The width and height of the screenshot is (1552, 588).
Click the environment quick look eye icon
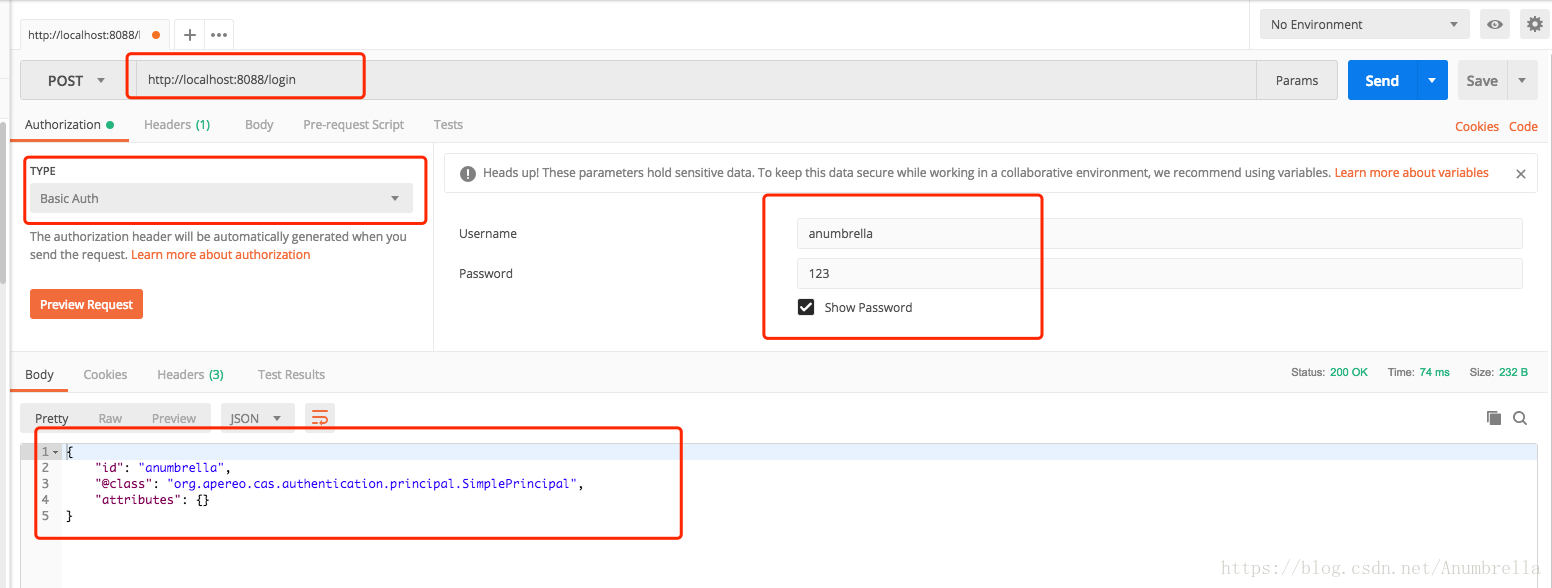pos(1495,25)
